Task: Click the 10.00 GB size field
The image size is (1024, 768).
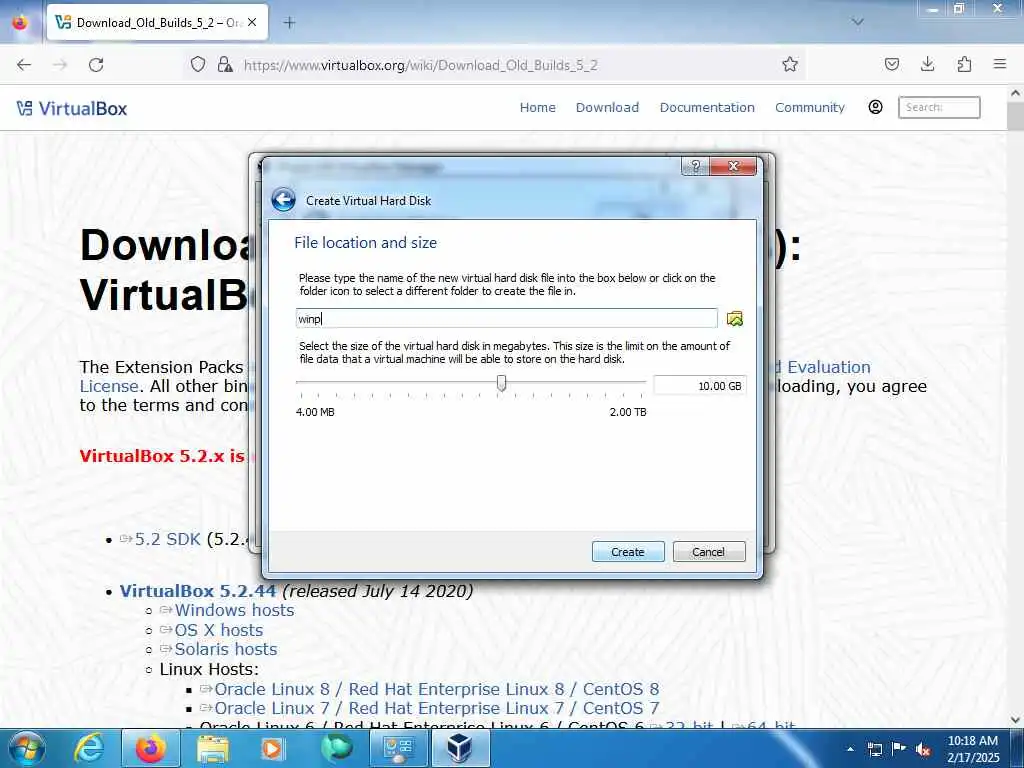Action: coord(699,386)
